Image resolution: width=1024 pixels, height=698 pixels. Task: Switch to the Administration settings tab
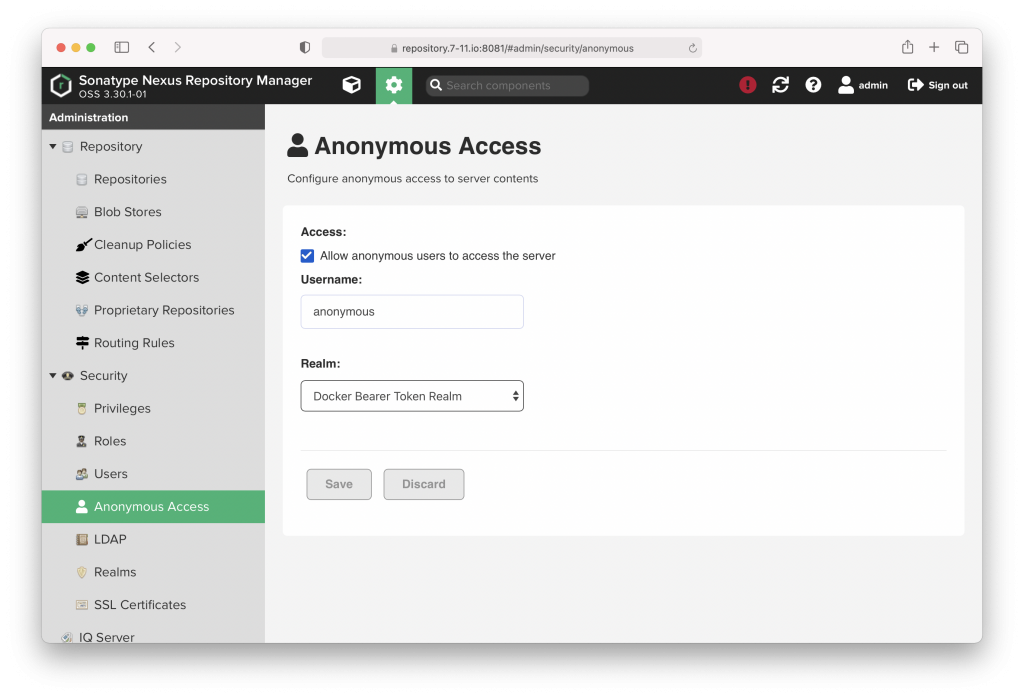click(x=393, y=85)
